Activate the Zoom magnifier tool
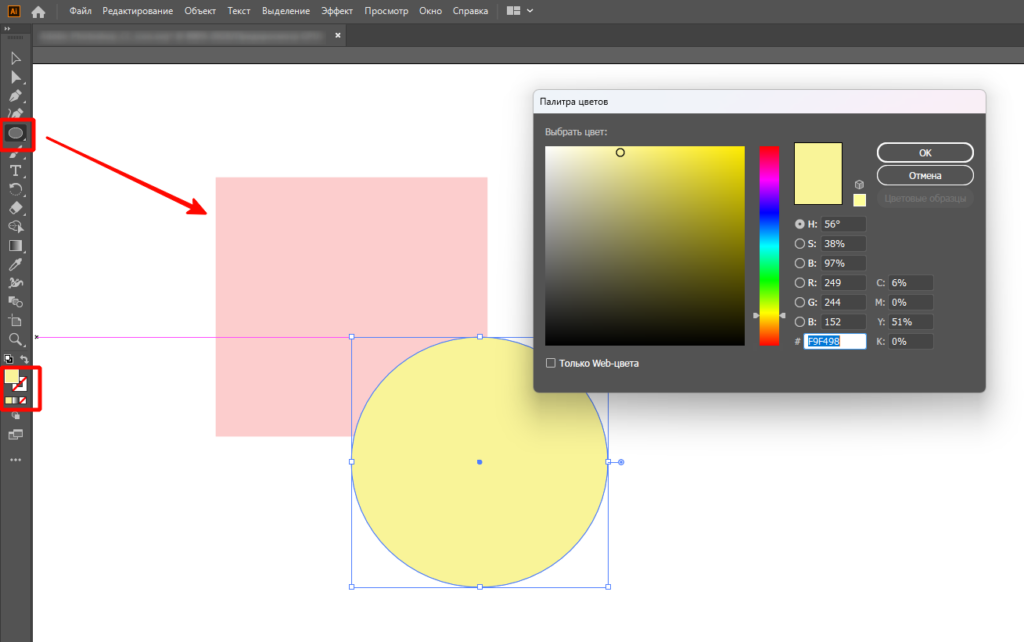The width and height of the screenshot is (1024, 642). [16, 340]
